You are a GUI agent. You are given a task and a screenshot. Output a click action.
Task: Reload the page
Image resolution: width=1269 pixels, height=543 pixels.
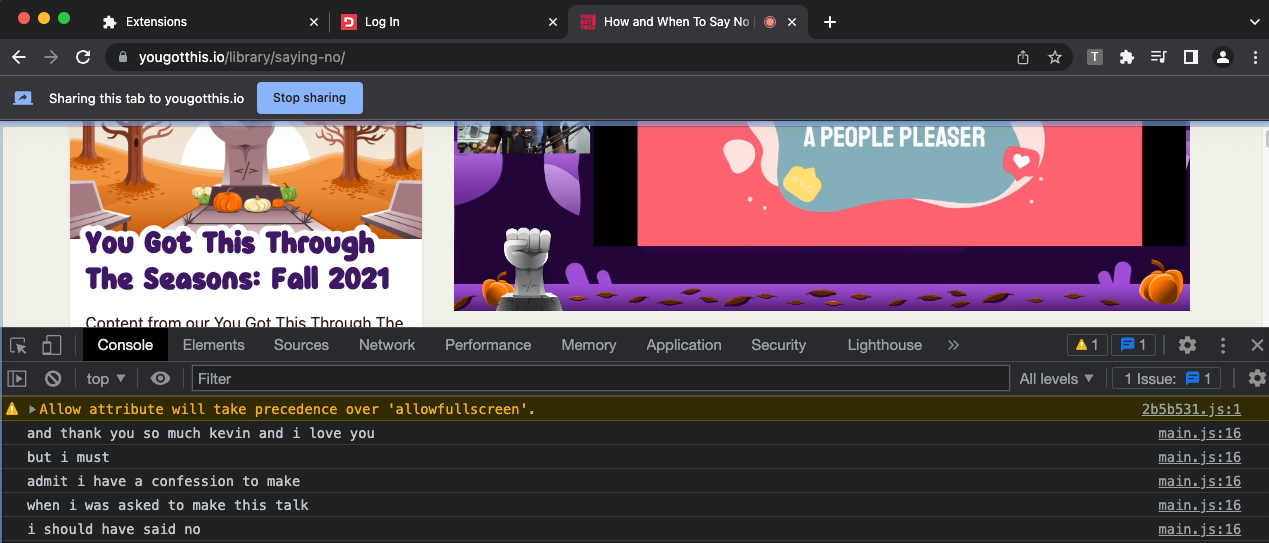tap(83, 57)
